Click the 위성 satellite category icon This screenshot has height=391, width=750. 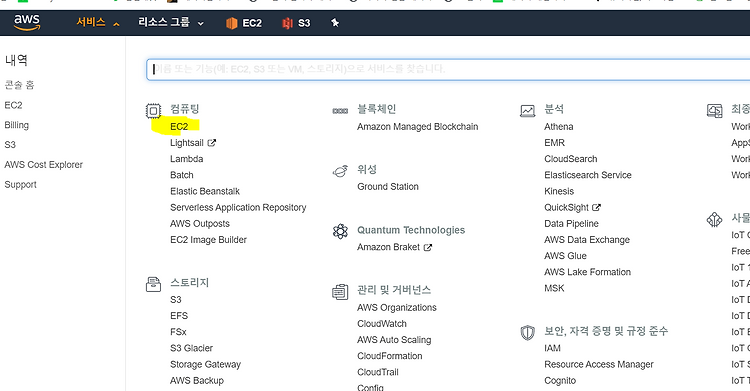coord(340,171)
